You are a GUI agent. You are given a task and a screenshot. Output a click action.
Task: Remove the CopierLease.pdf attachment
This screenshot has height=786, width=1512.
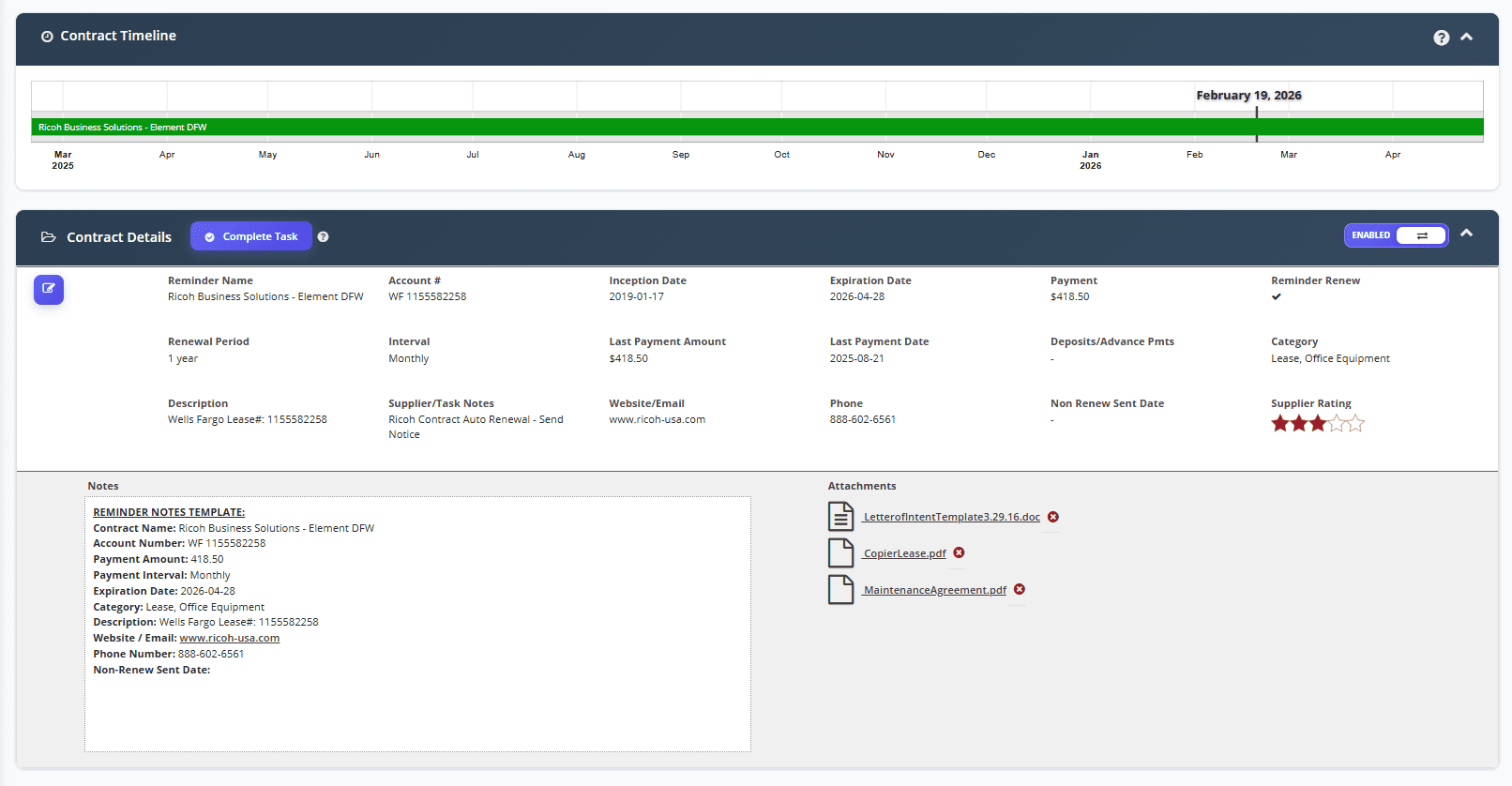pos(959,553)
